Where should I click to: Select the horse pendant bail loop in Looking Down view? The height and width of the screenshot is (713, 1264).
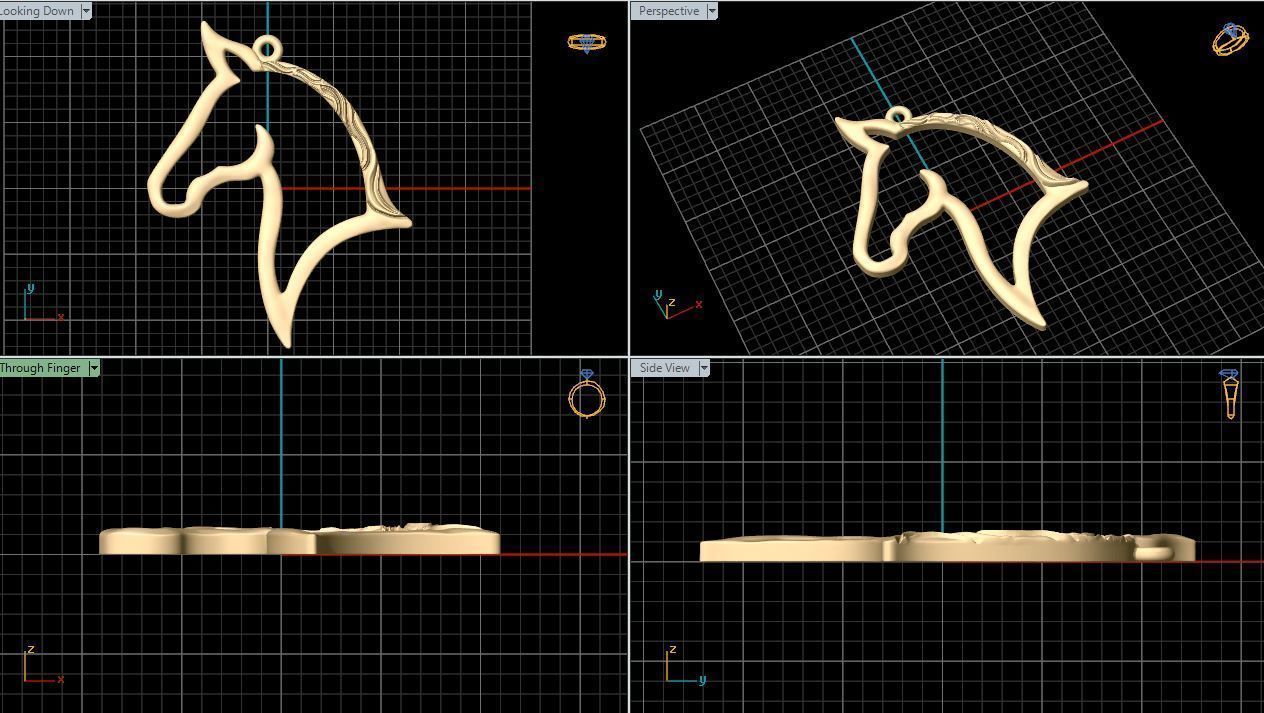[x=268, y=47]
